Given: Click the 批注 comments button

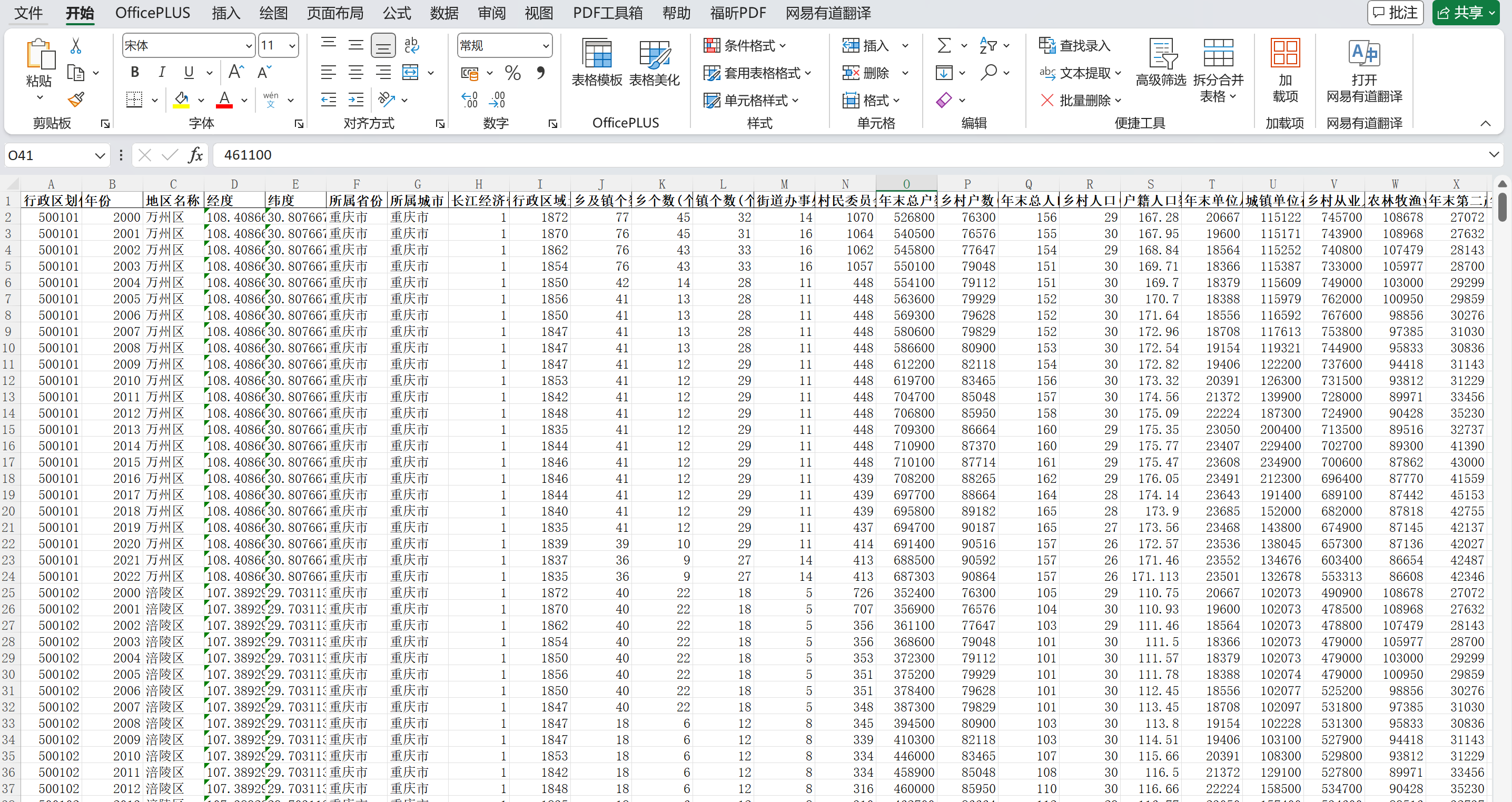Looking at the screenshot, I should coord(1395,13).
